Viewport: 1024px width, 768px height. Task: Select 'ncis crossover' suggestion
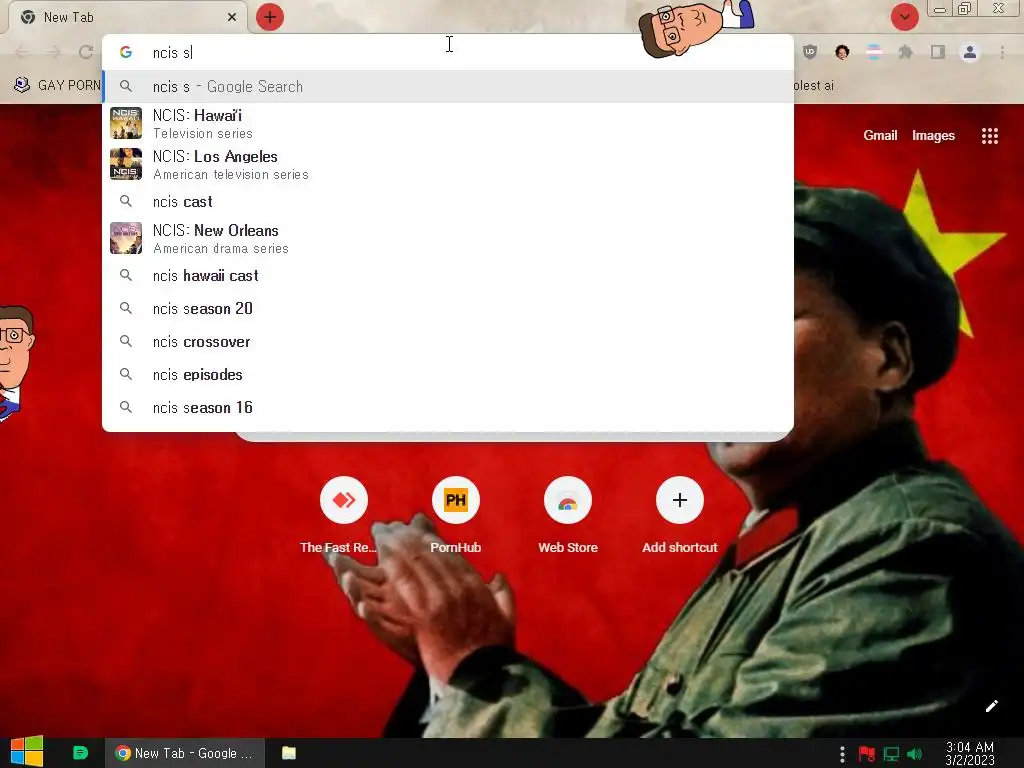448,342
